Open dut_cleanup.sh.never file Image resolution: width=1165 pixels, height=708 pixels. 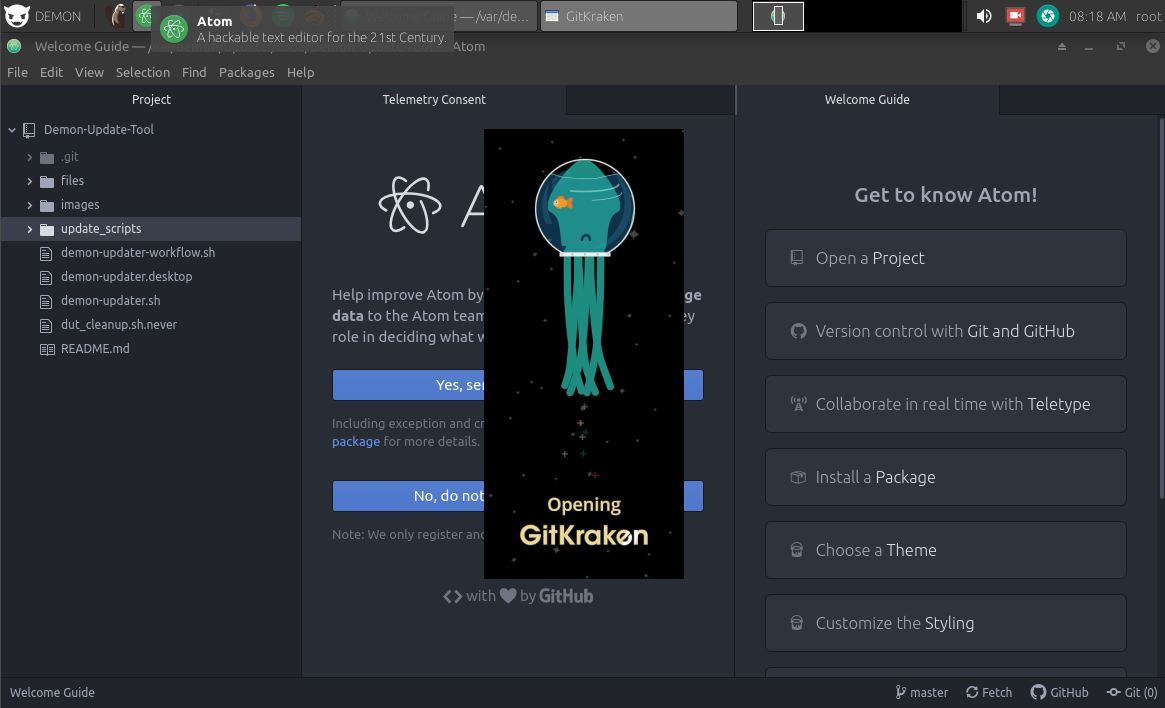coord(119,325)
